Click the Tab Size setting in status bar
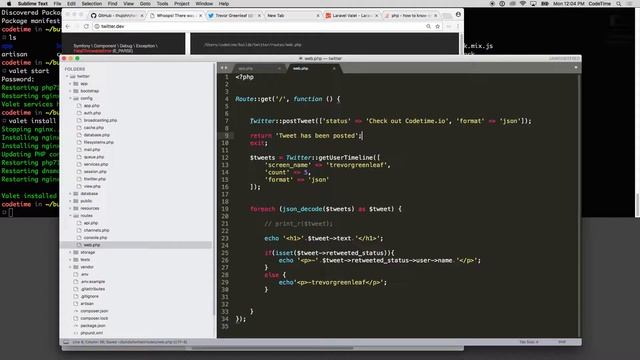The width and height of the screenshot is (640, 360). click(x=529, y=342)
